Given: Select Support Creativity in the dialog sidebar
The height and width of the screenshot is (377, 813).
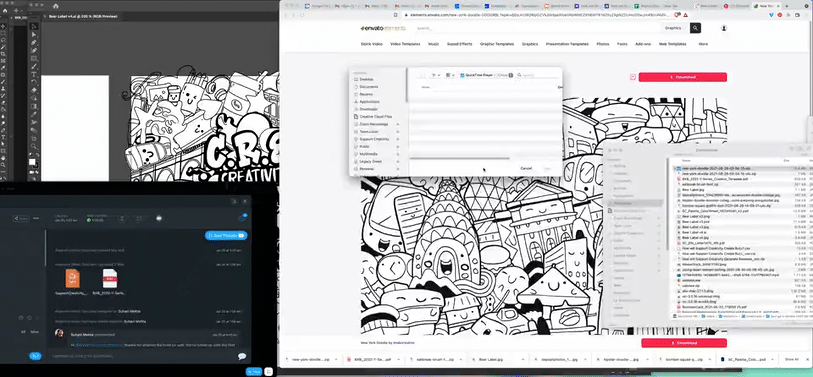Looking at the screenshot, I should pos(374,139).
